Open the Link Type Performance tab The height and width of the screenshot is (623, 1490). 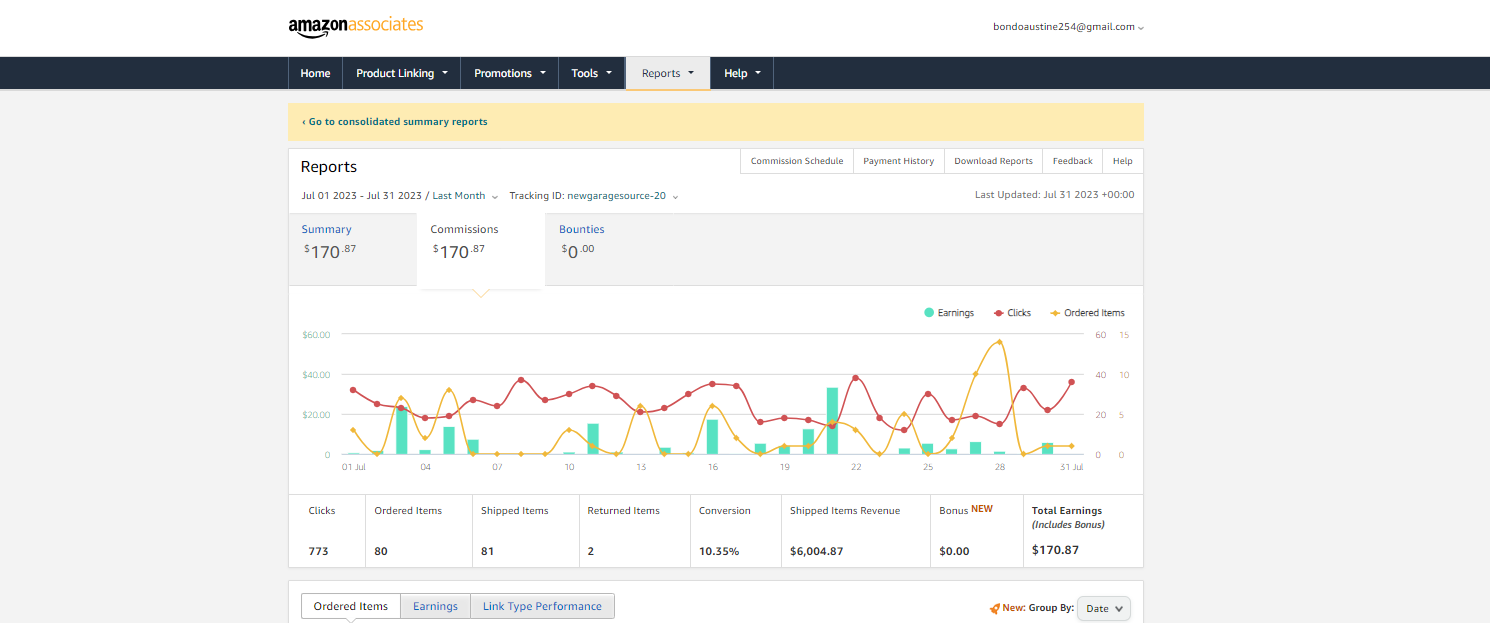pyautogui.click(x=542, y=606)
